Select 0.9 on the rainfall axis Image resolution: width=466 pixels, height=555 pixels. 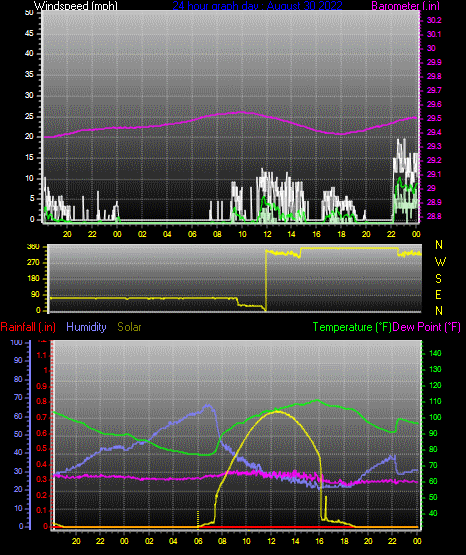tap(42, 386)
